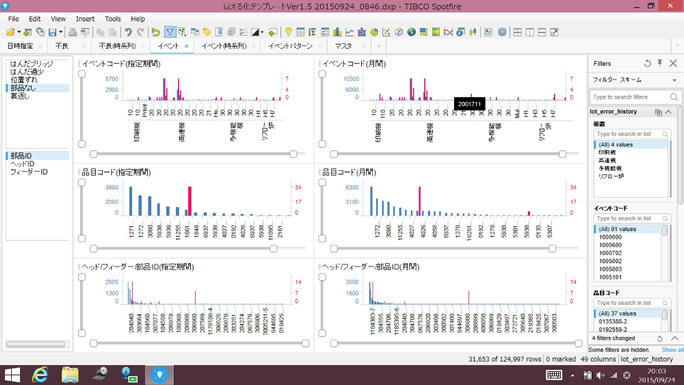Insert a new Text Area
Image resolution: width=684 pixels, height=385 pixels.
(x=488, y=32)
